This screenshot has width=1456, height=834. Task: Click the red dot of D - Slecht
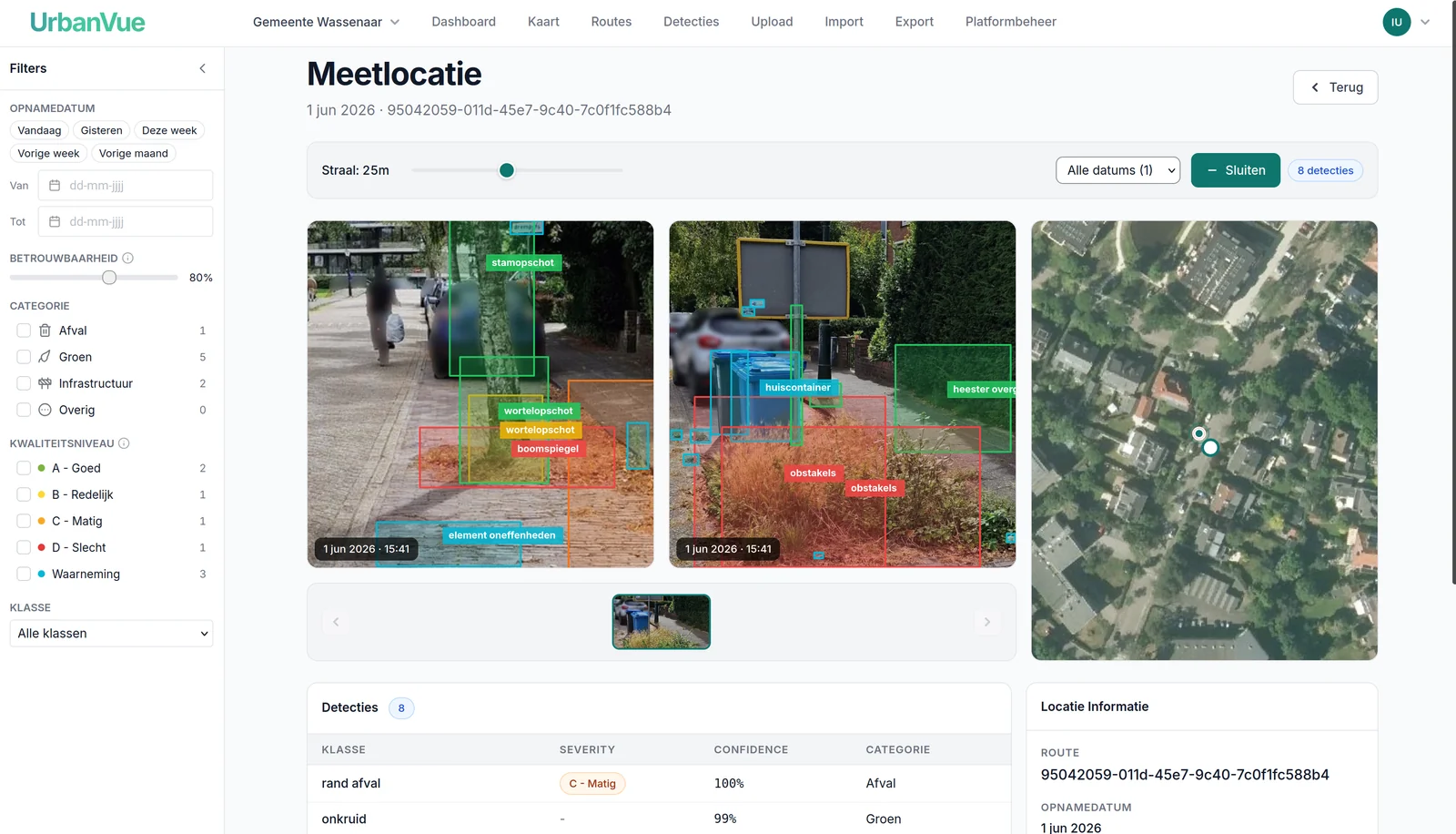(42, 547)
